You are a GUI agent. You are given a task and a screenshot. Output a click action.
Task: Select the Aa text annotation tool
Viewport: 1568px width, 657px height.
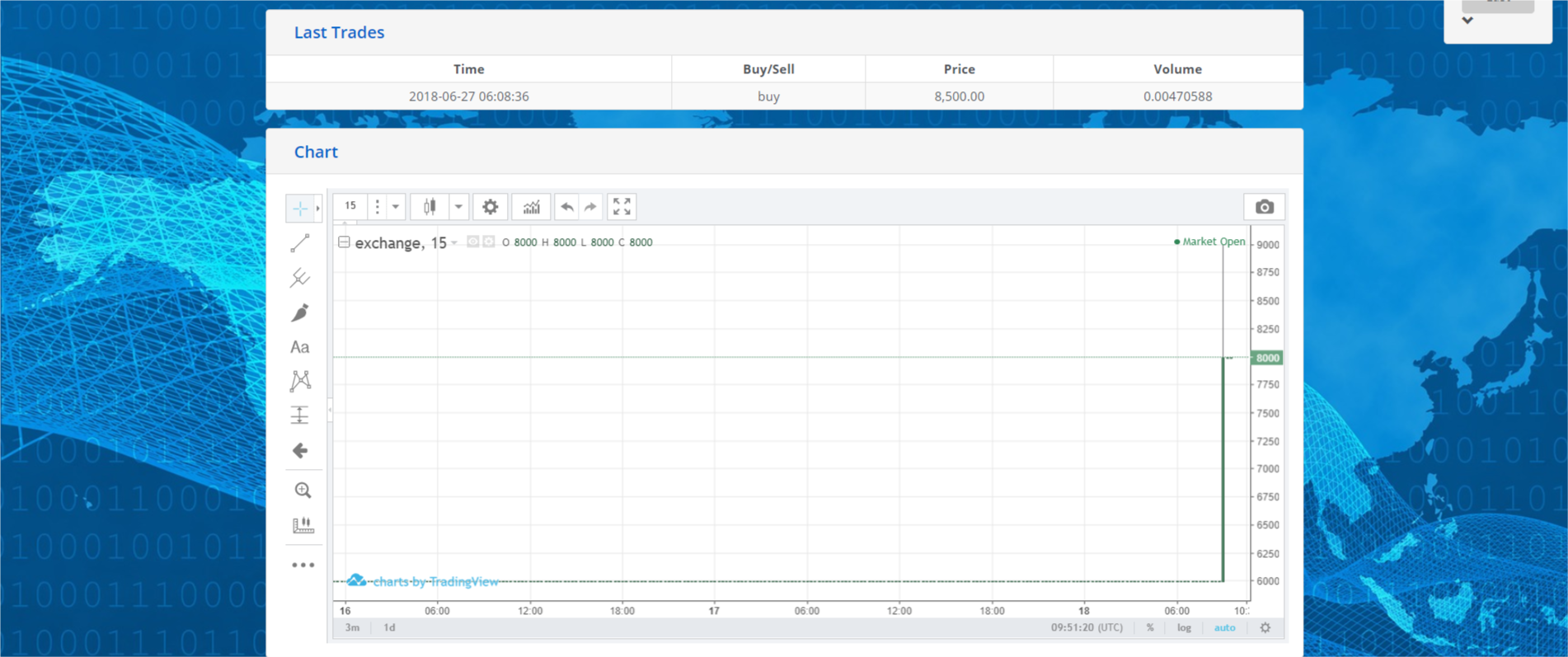(x=300, y=347)
